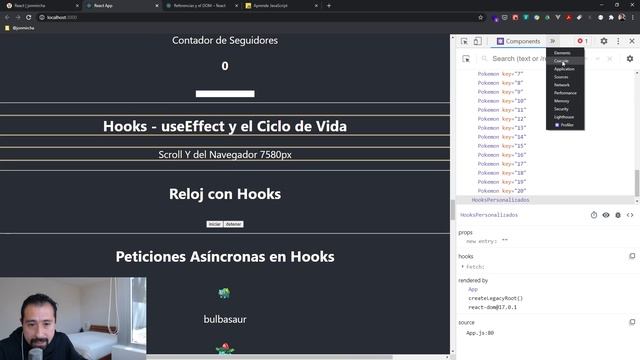Select the Pokemon key="17" tree row
This screenshot has width=640, height=360.
coord(502,164)
